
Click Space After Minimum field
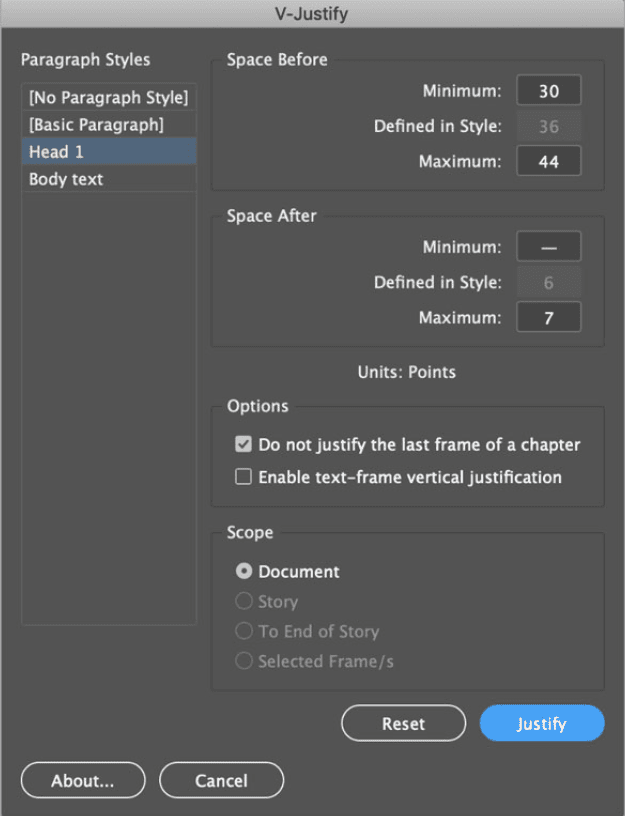549,247
